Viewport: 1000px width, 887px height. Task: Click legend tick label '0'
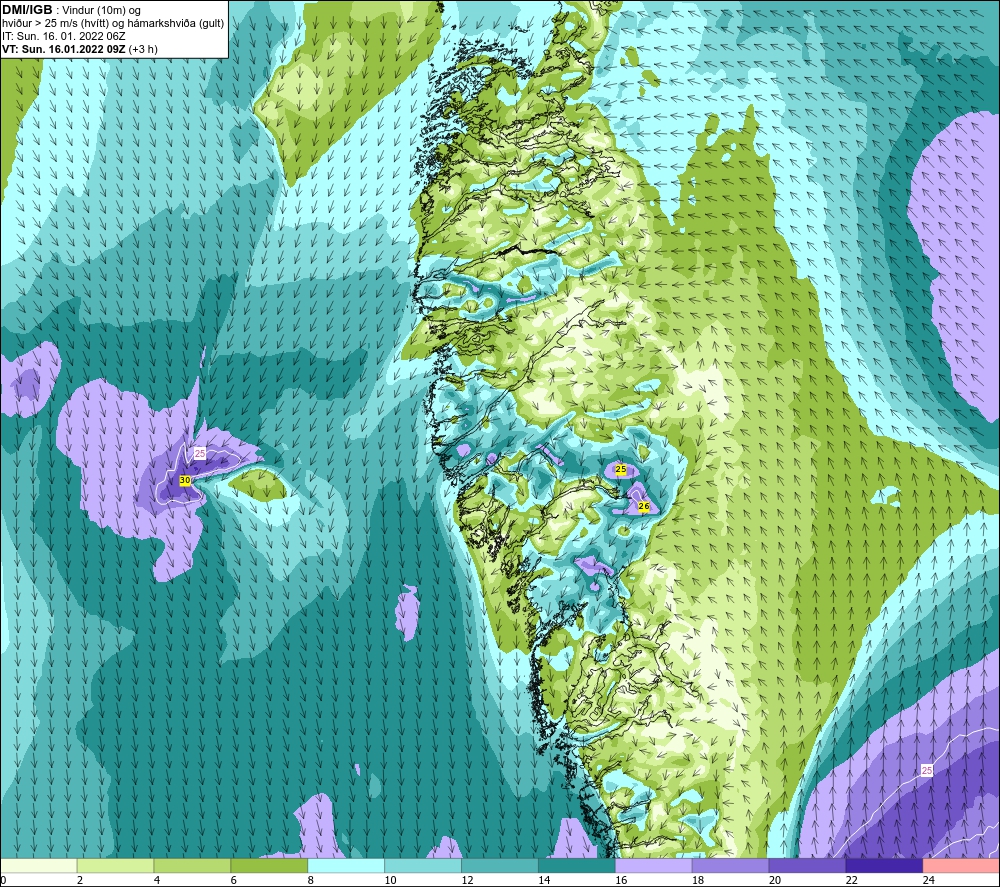(x=3, y=880)
